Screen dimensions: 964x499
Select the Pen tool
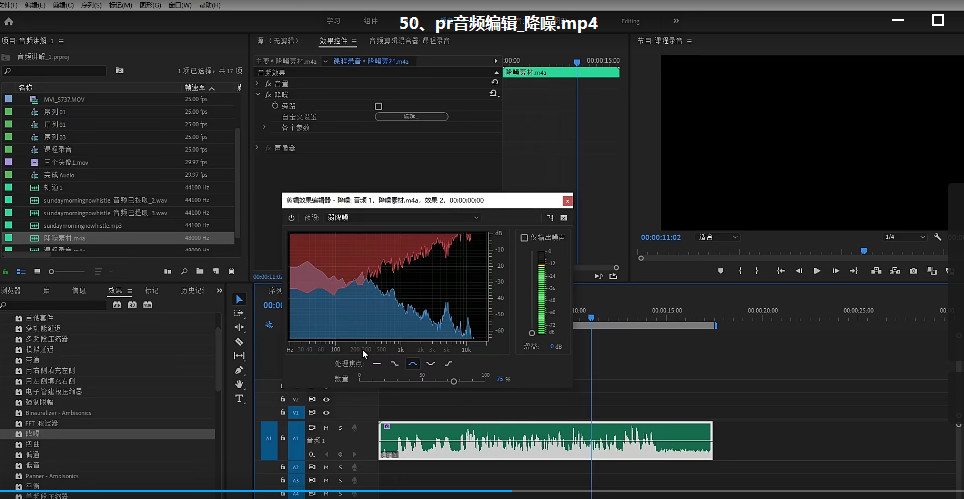coord(240,370)
